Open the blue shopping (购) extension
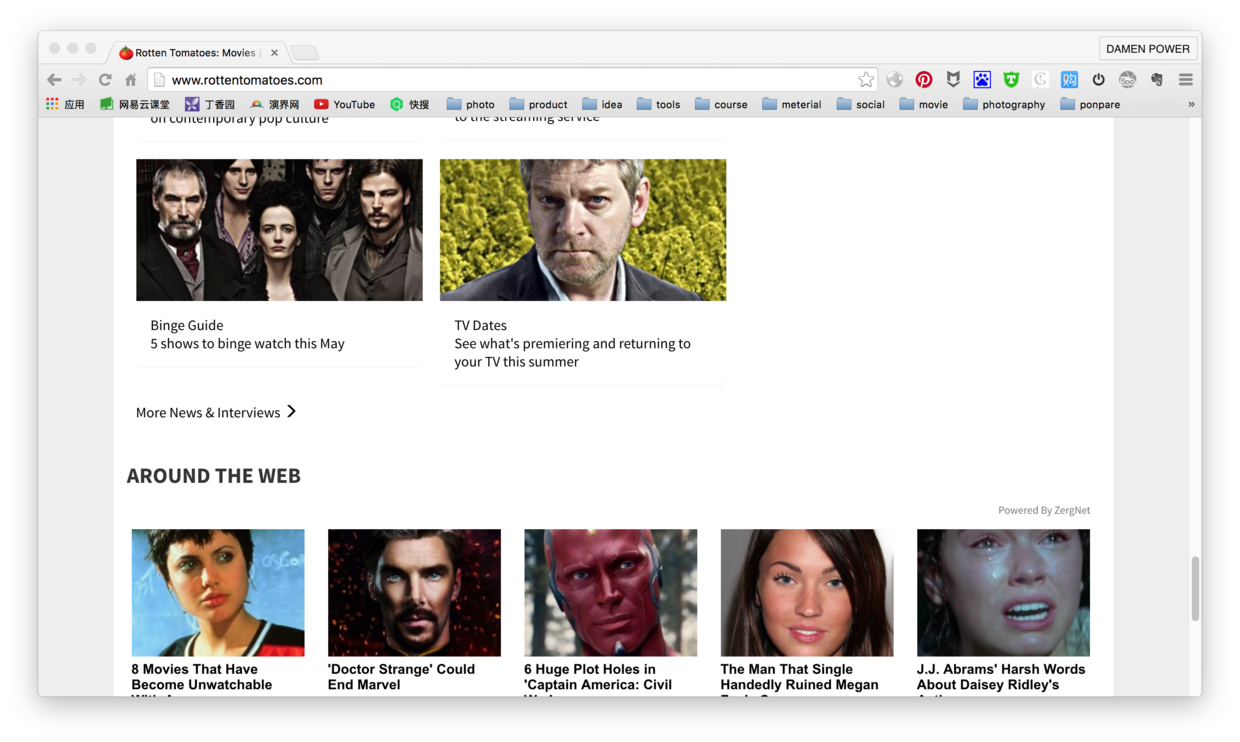 pos(1069,80)
